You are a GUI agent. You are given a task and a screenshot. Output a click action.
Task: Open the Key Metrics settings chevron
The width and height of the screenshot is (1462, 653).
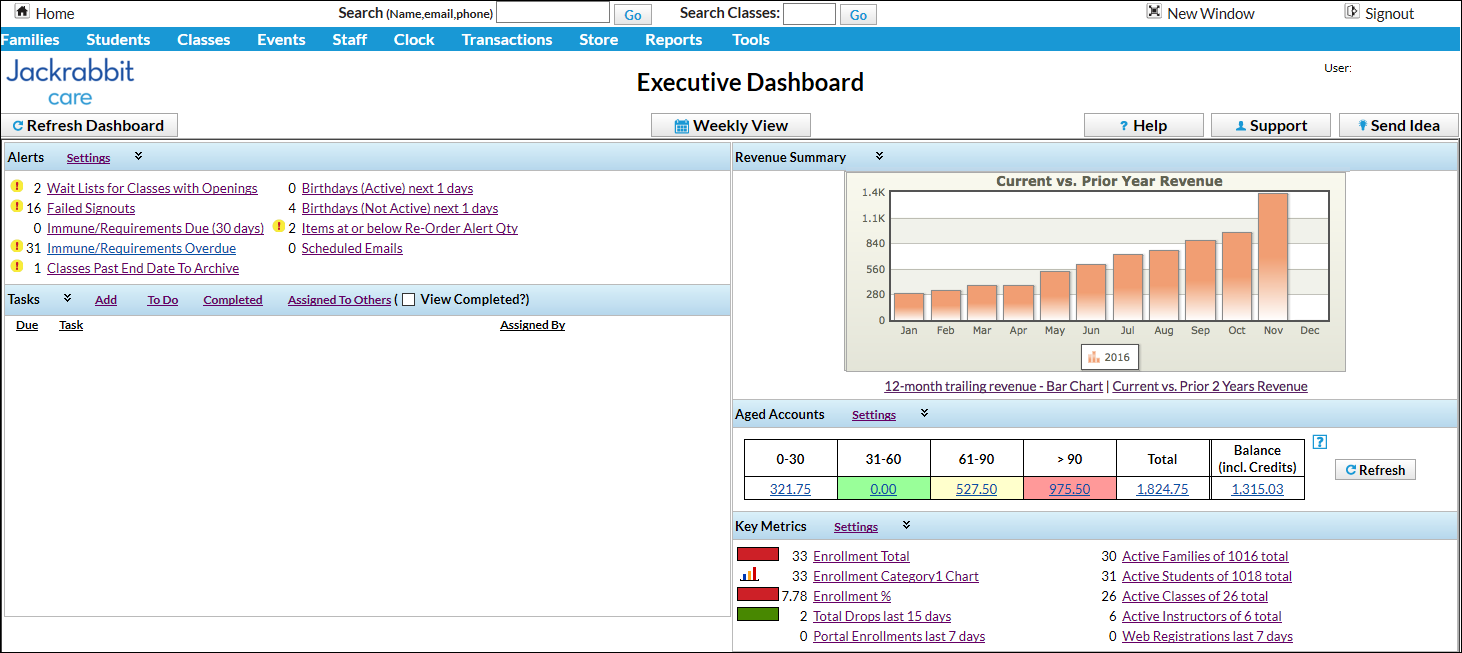(x=906, y=526)
